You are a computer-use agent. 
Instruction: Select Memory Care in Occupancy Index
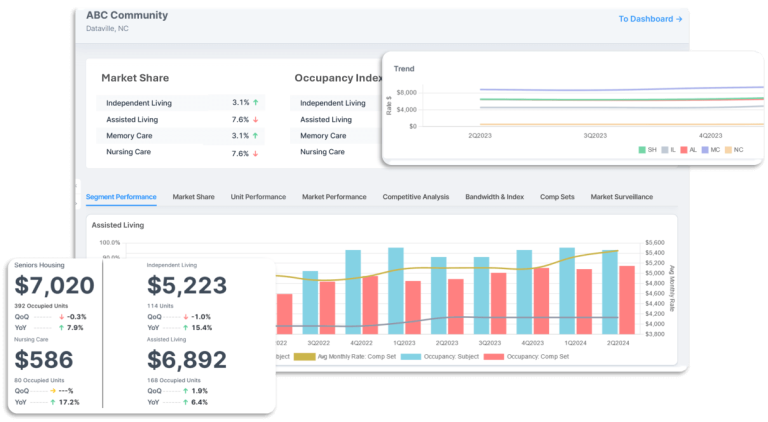323,136
